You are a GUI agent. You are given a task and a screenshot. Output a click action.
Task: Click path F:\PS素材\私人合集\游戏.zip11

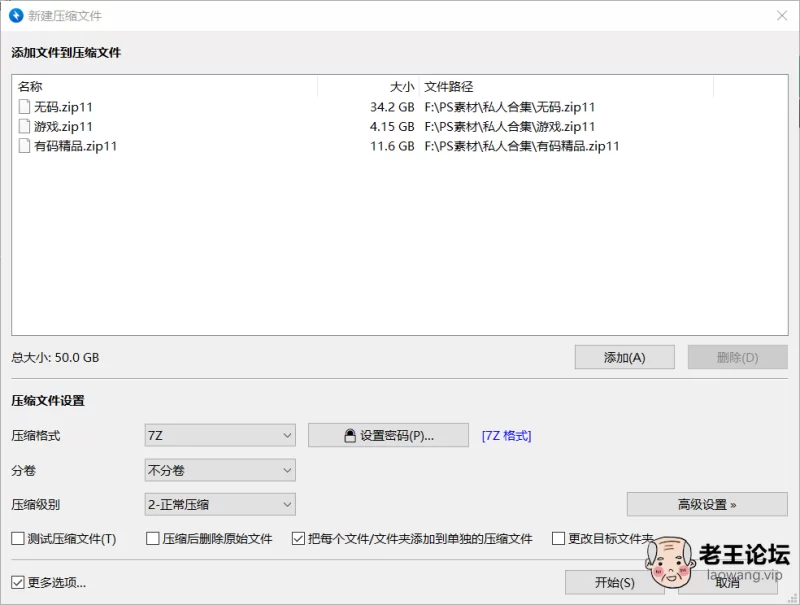tap(510, 126)
